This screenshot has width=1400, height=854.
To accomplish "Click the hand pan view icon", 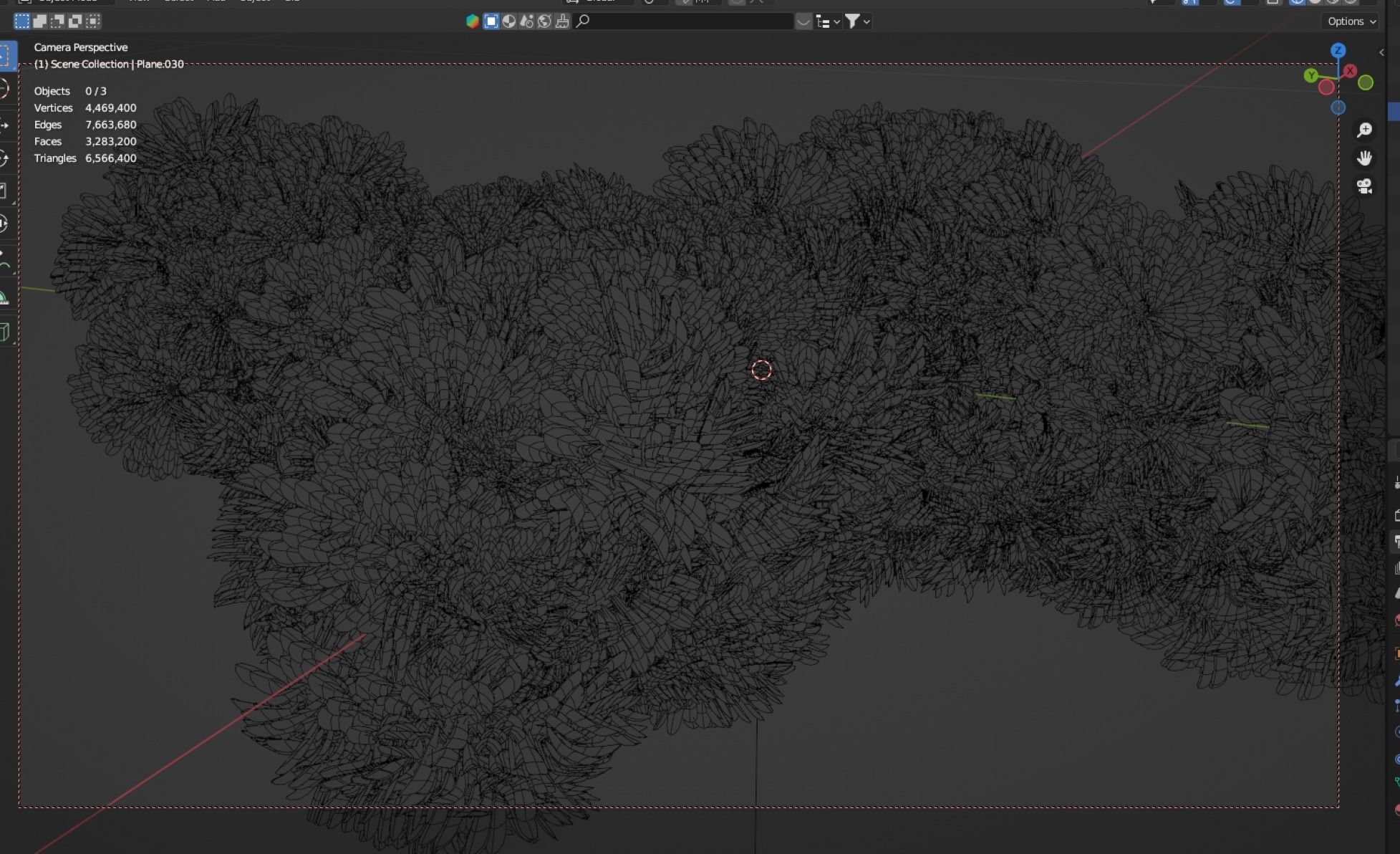I will (x=1364, y=158).
